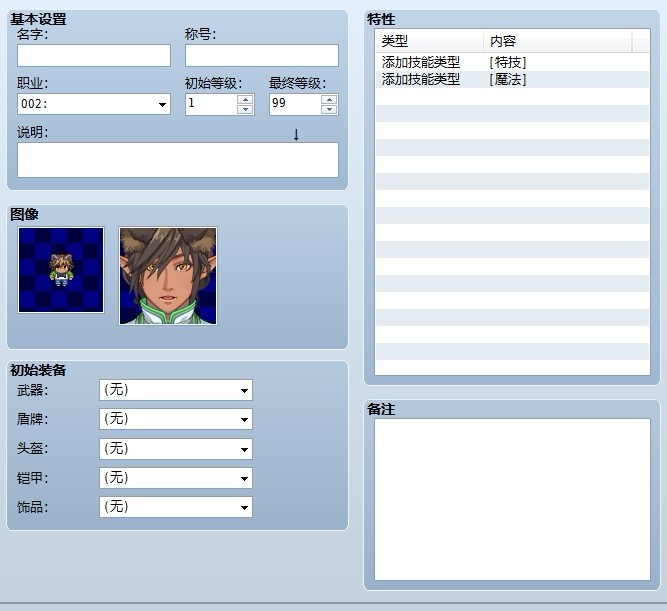Viewport: 667px width, 611px height.
Task: Click the 说明 description text box
Action: [178, 160]
